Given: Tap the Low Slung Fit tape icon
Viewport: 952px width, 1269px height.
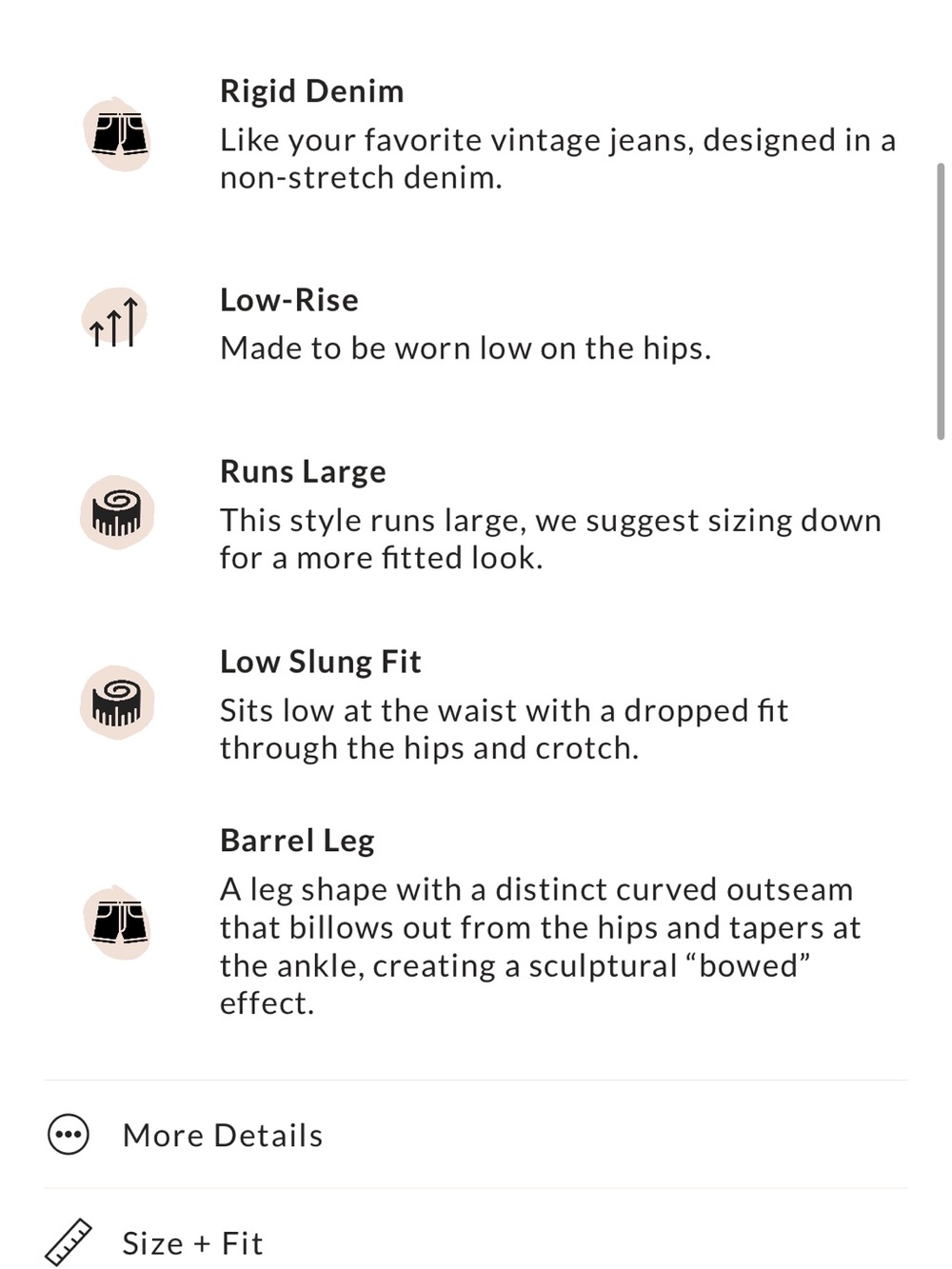Looking at the screenshot, I should 117,703.
